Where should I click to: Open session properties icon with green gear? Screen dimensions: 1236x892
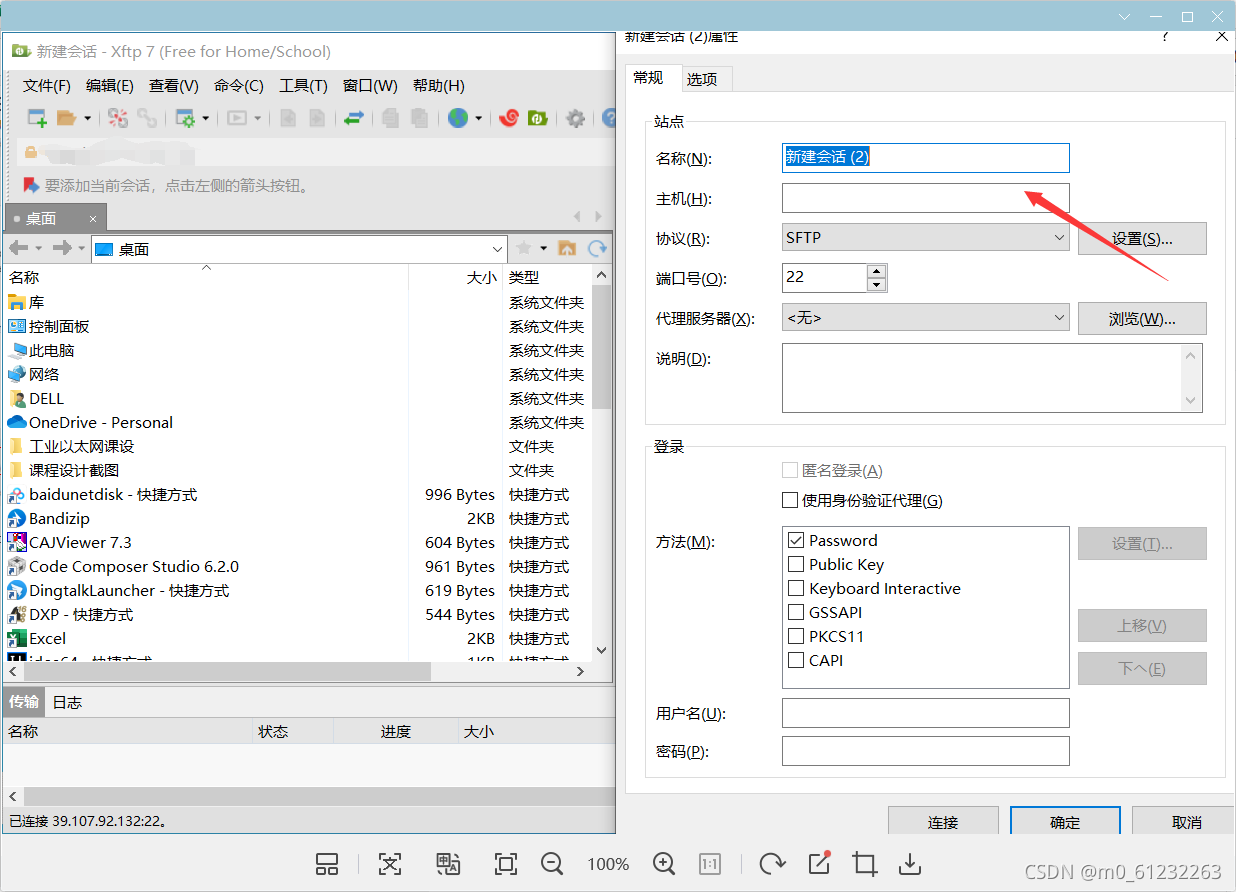(x=185, y=118)
